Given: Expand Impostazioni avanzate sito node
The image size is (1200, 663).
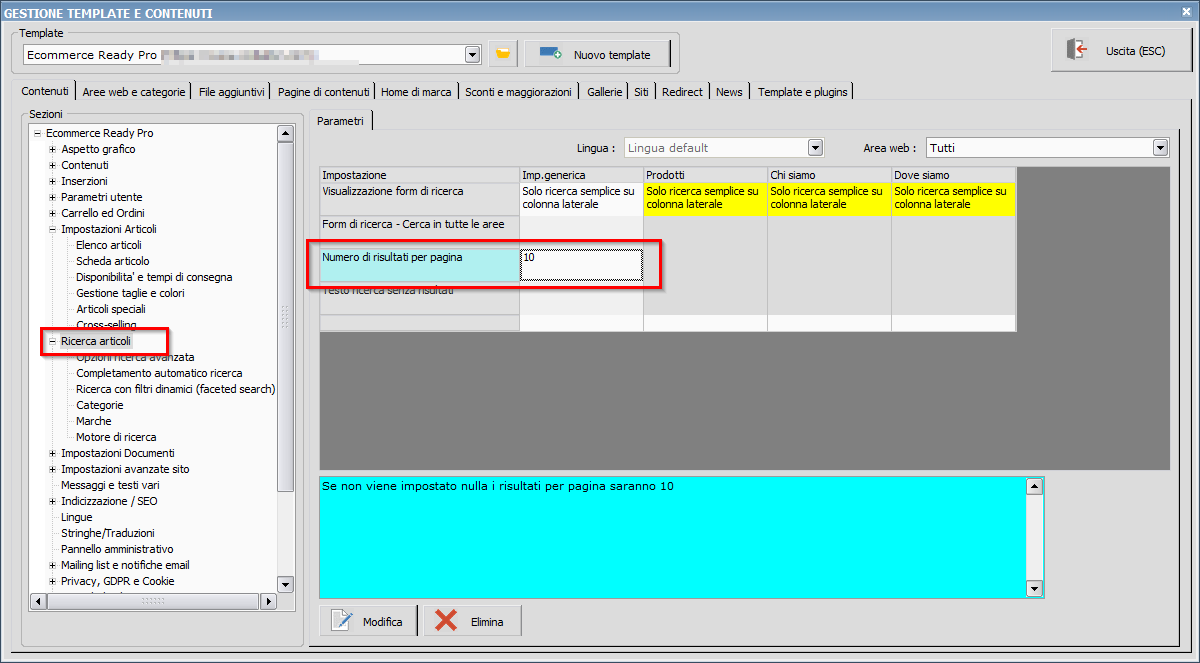Looking at the screenshot, I should pyautogui.click(x=52, y=469).
